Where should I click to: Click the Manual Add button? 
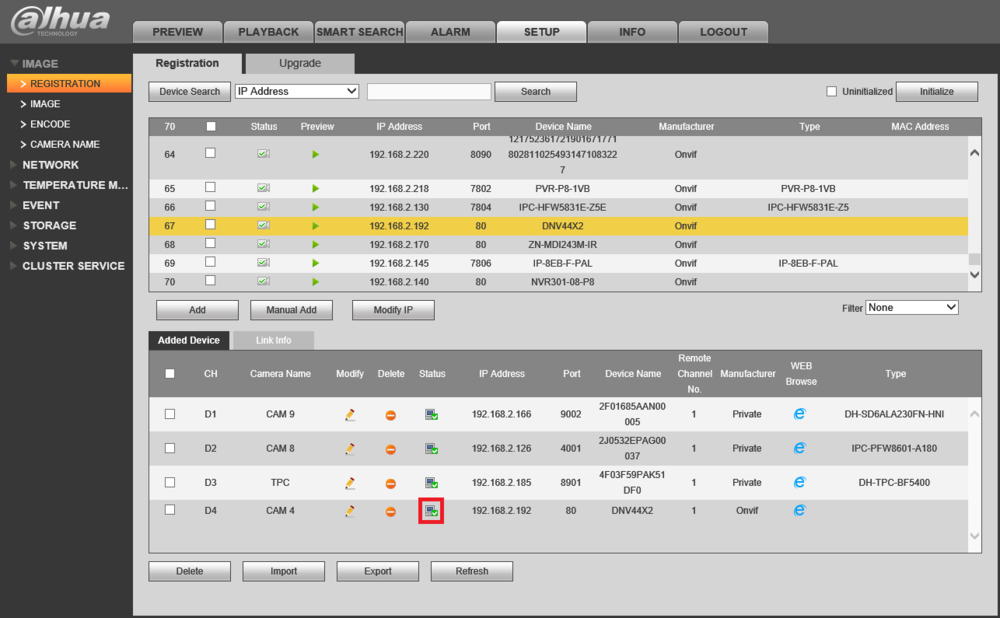[291, 310]
